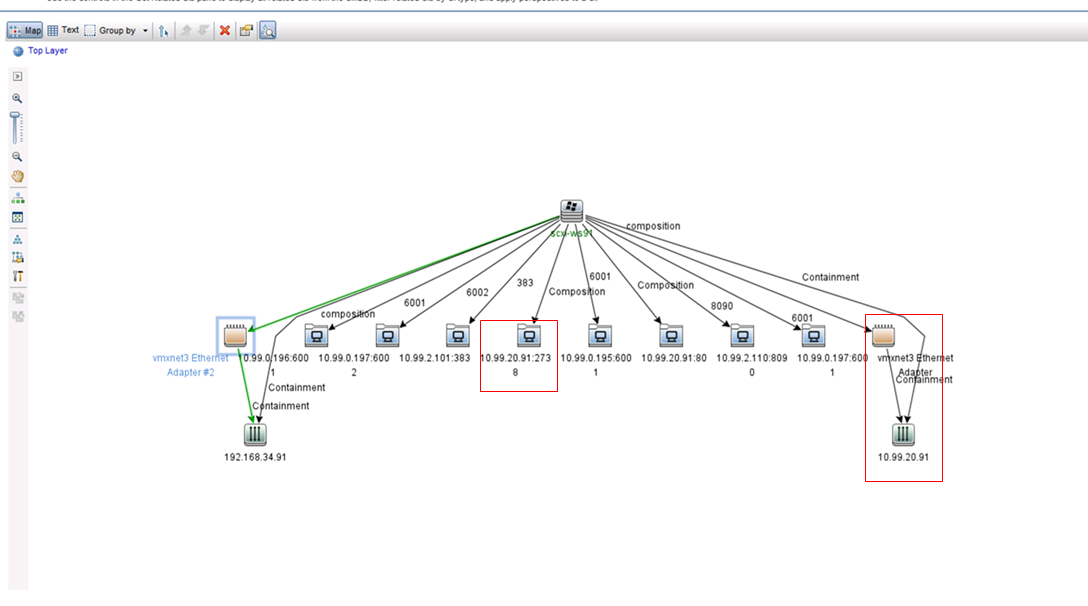The width and height of the screenshot is (1088, 606).
Task: Open the hierarchical layout tool in sidebar
Action: click(x=17, y=197)
